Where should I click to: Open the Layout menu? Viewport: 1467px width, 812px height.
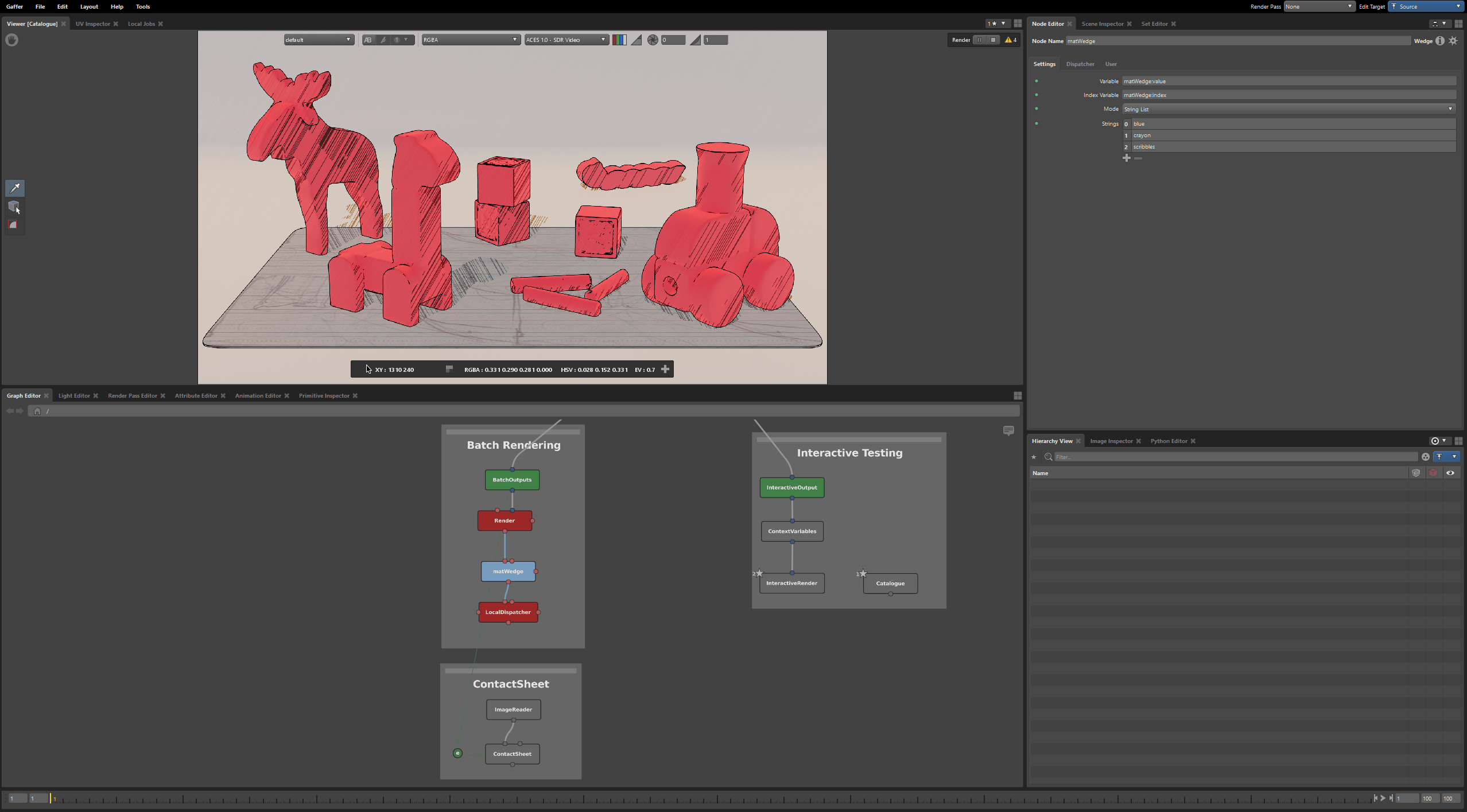89,6
